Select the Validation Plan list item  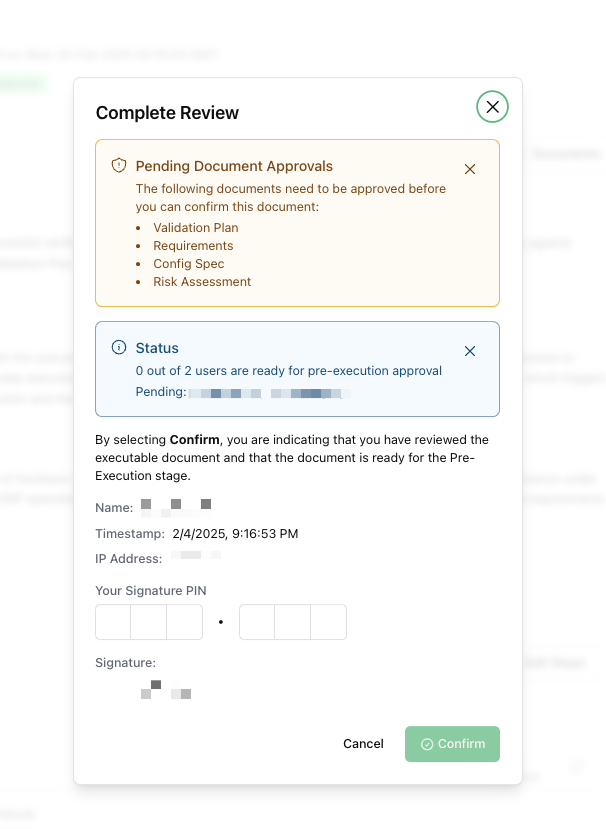pyautogui.click(x=195, y=228)
